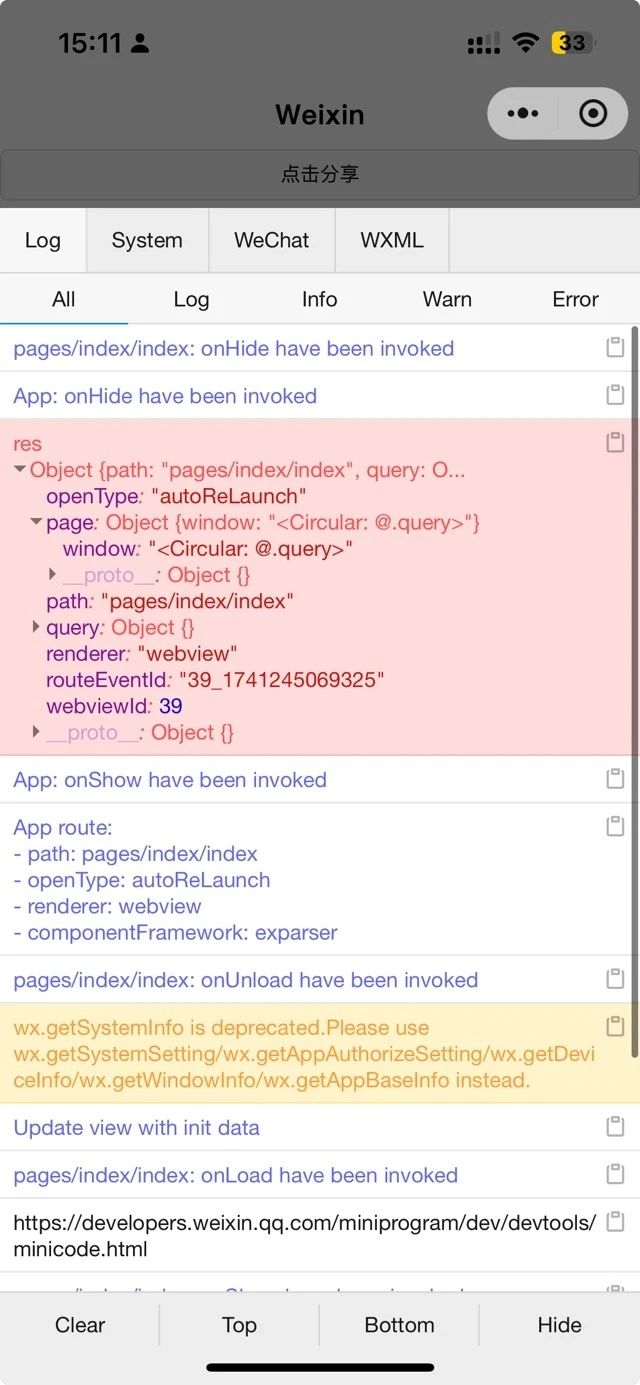Click the 点击分享 share button

(x=320, y=174)
